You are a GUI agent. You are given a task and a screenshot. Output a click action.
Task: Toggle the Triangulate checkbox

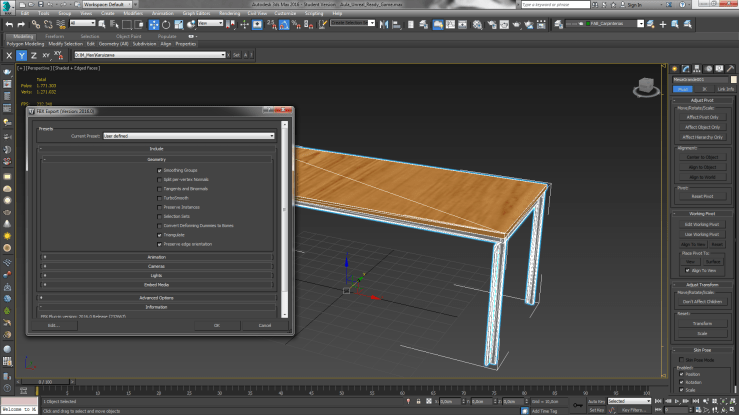click(159, 234)
